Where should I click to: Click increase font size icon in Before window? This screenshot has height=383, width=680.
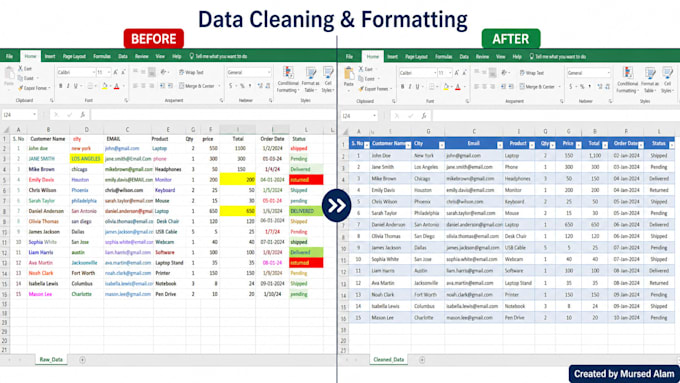pyautogui.click(x=116, y=72)
